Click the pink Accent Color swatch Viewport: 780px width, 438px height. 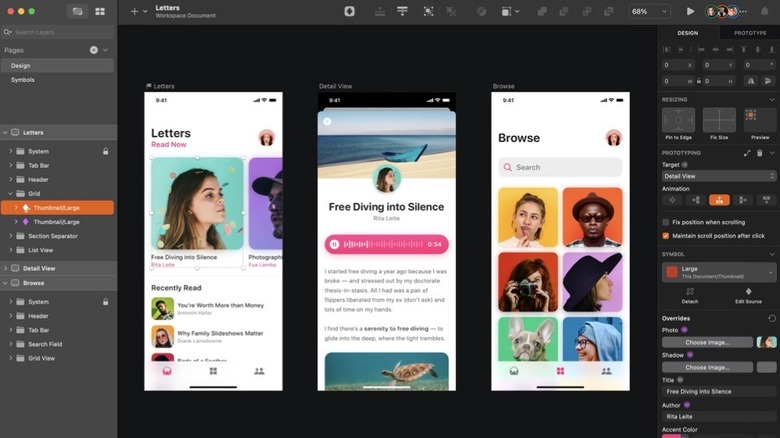tap(671, 436)
